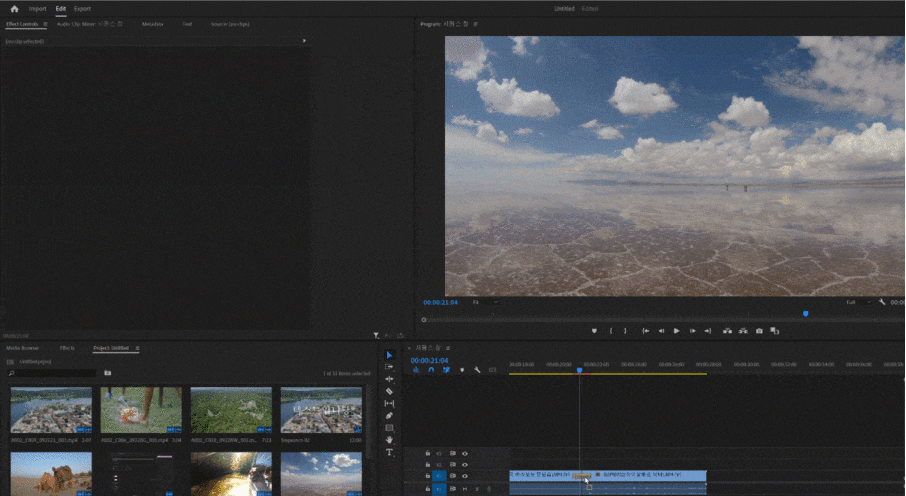Create a new bin in Project panel
This screenshot has width=906, height=496.
coord(107,373)
